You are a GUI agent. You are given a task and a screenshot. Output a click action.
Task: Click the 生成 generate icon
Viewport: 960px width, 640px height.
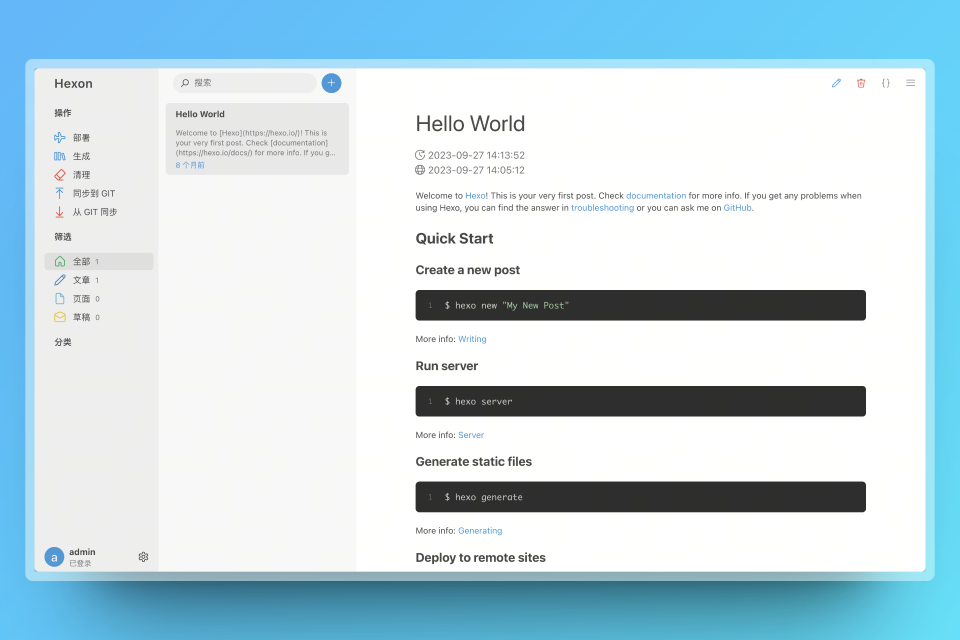coord(59,156)
